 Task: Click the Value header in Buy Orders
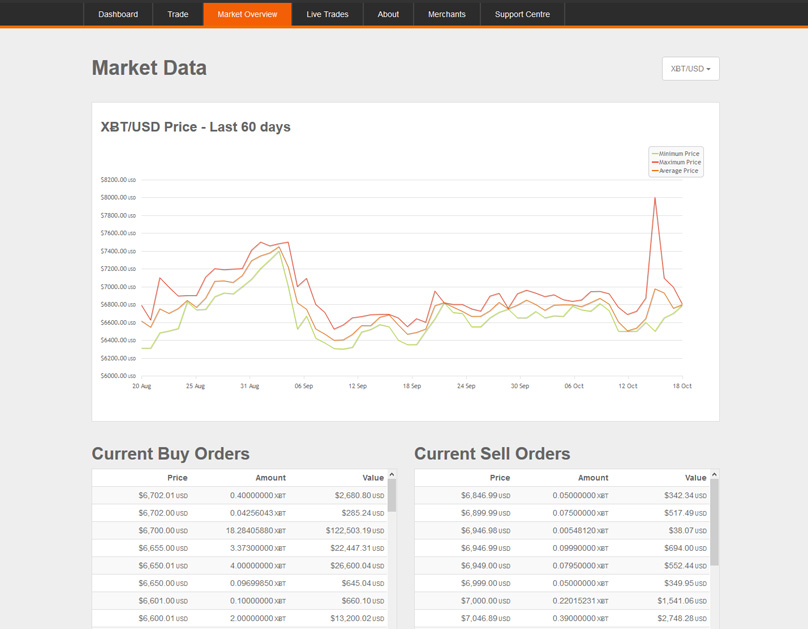point(373,478)
